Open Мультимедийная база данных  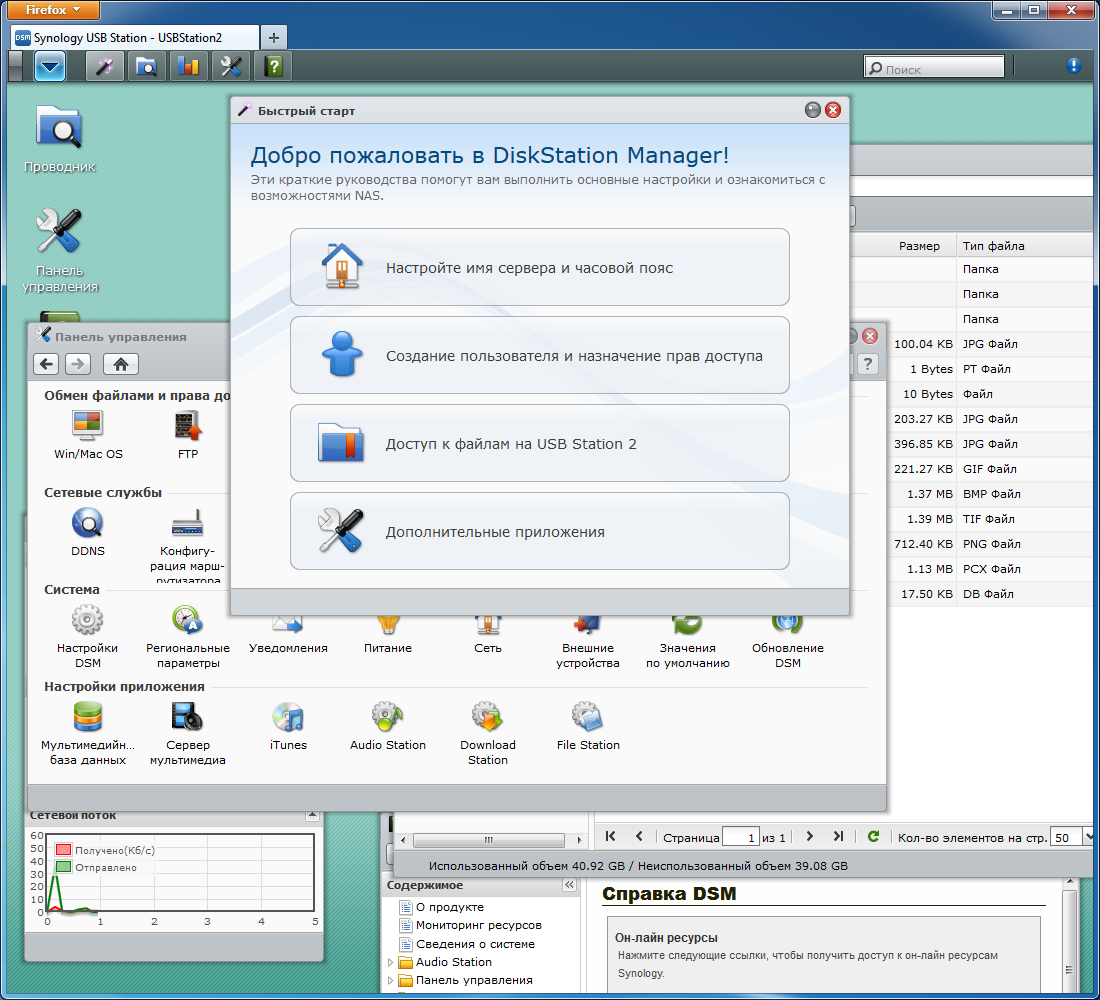88,733
